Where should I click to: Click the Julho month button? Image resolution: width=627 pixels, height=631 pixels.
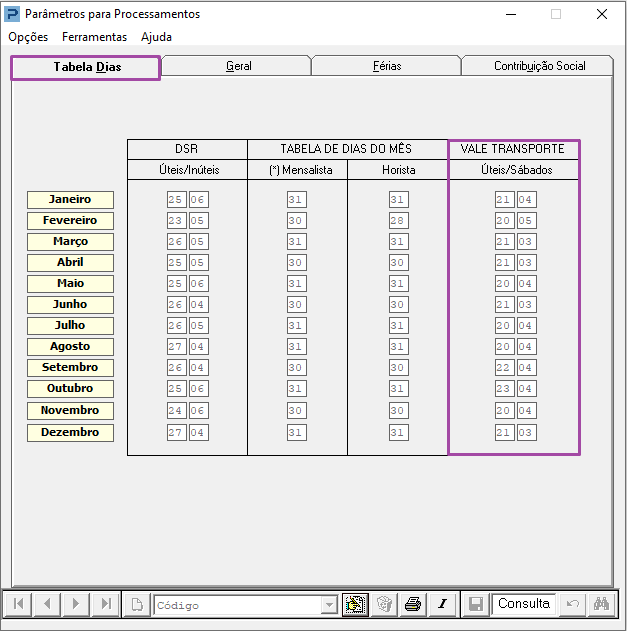tap(70, 325)
